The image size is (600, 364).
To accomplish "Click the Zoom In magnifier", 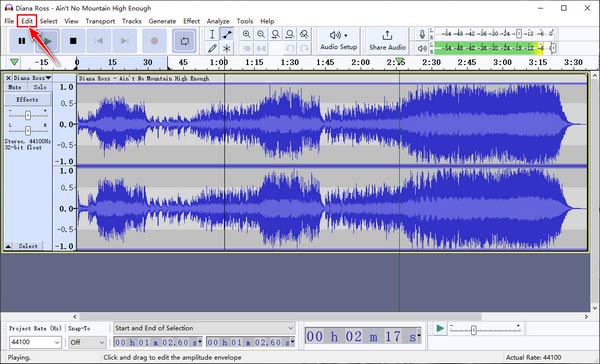I will [246, 34].
